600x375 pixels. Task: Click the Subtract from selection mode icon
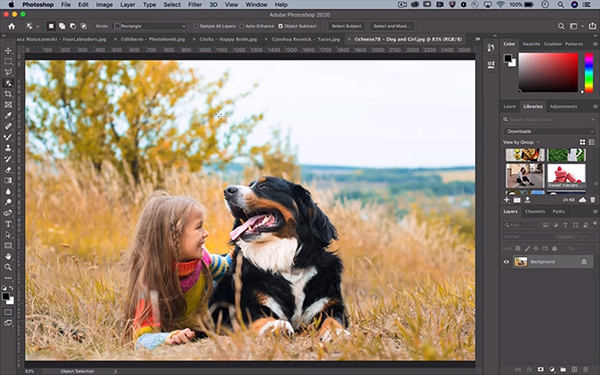(x=73, y=26)
